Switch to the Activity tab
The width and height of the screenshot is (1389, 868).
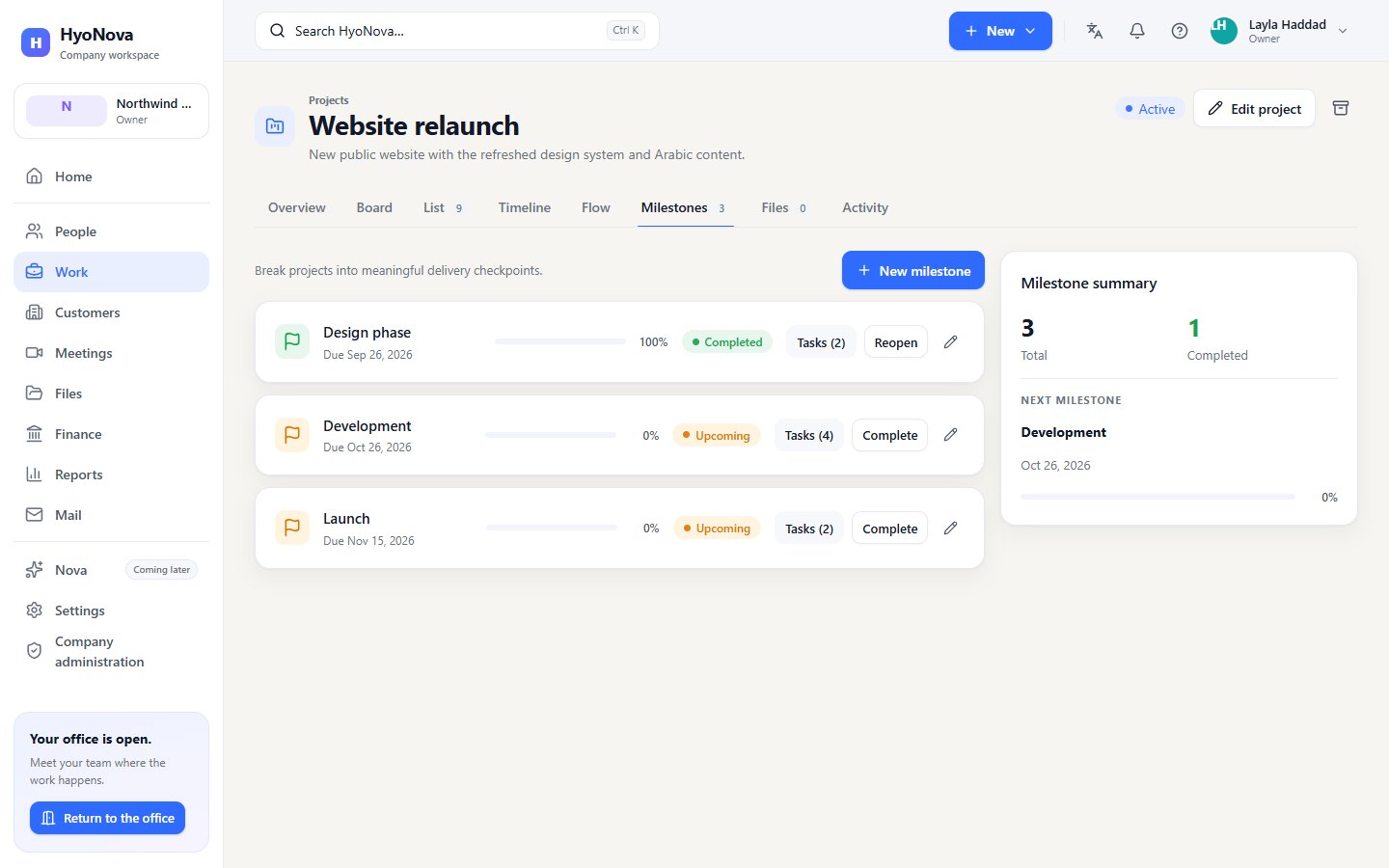coord(865,207)
